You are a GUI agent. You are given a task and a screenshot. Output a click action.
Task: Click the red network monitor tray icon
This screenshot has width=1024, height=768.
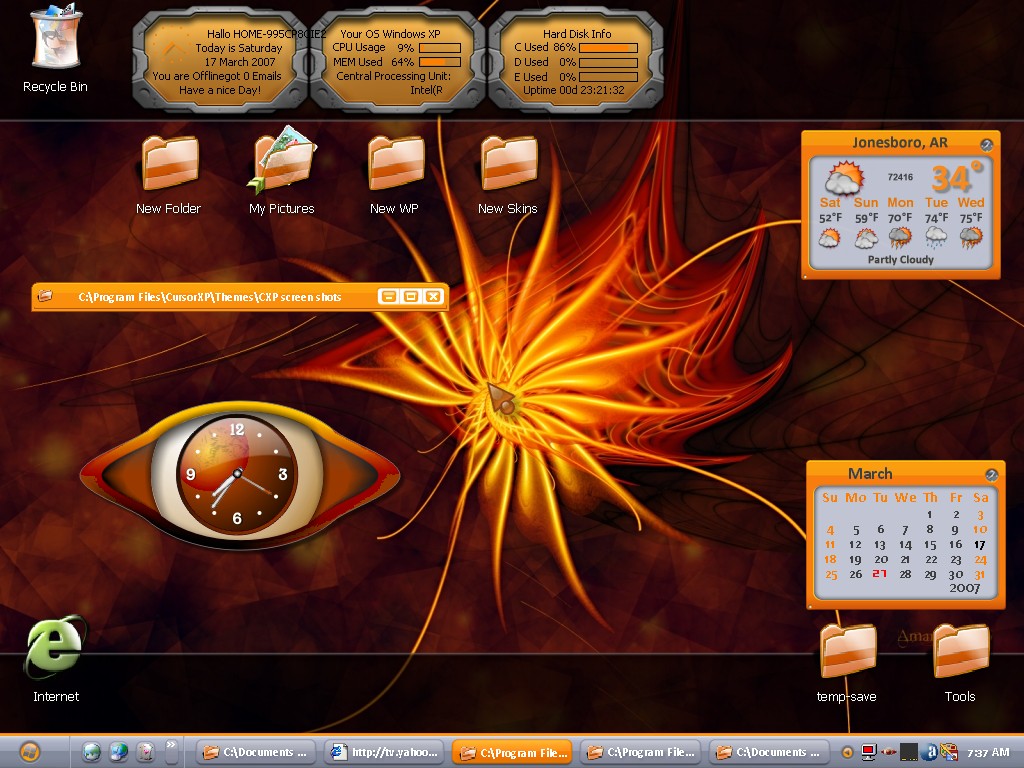tap(869, 752)
